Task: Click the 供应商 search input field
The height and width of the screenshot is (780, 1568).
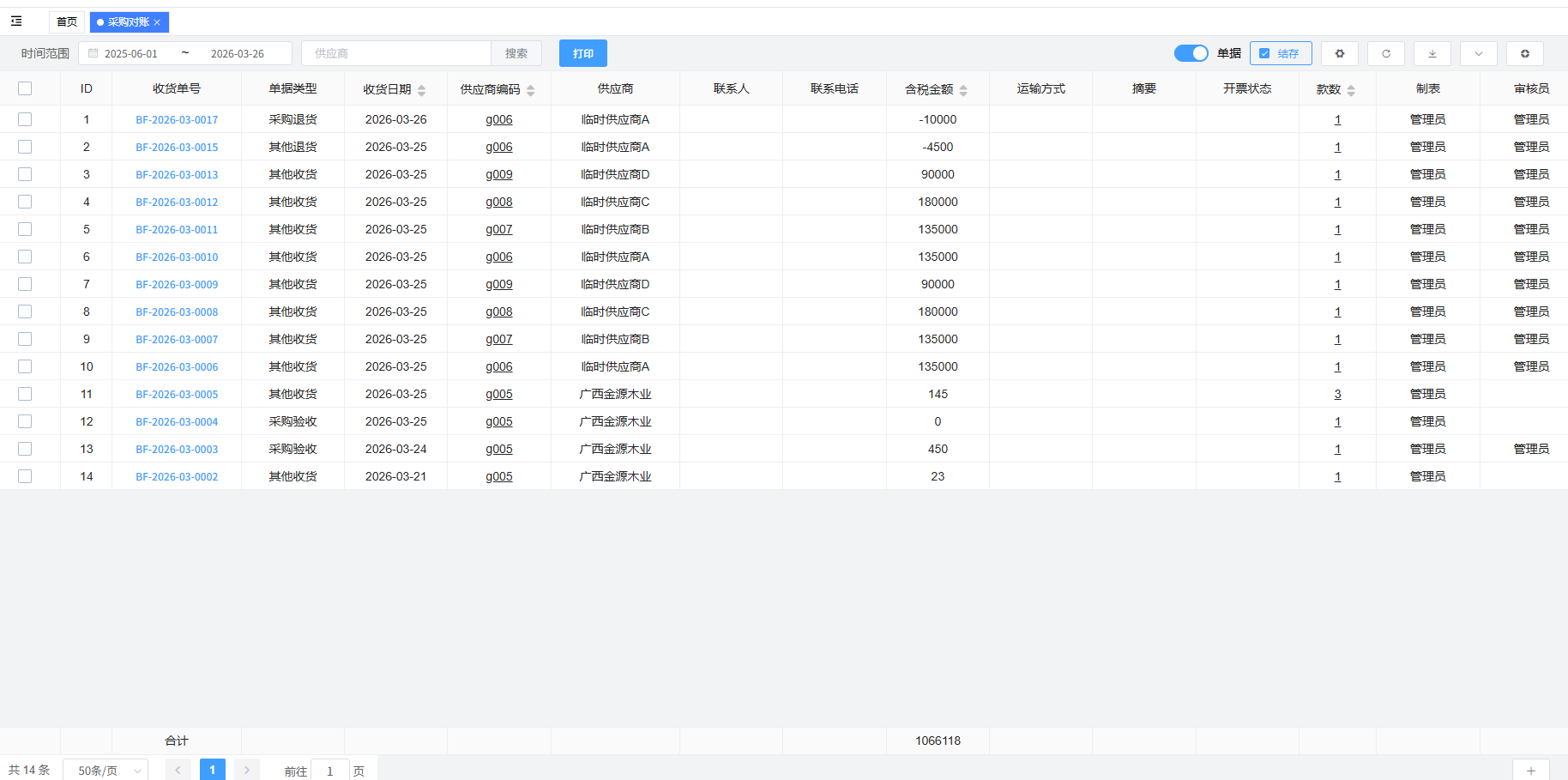Action: [395, 53]
